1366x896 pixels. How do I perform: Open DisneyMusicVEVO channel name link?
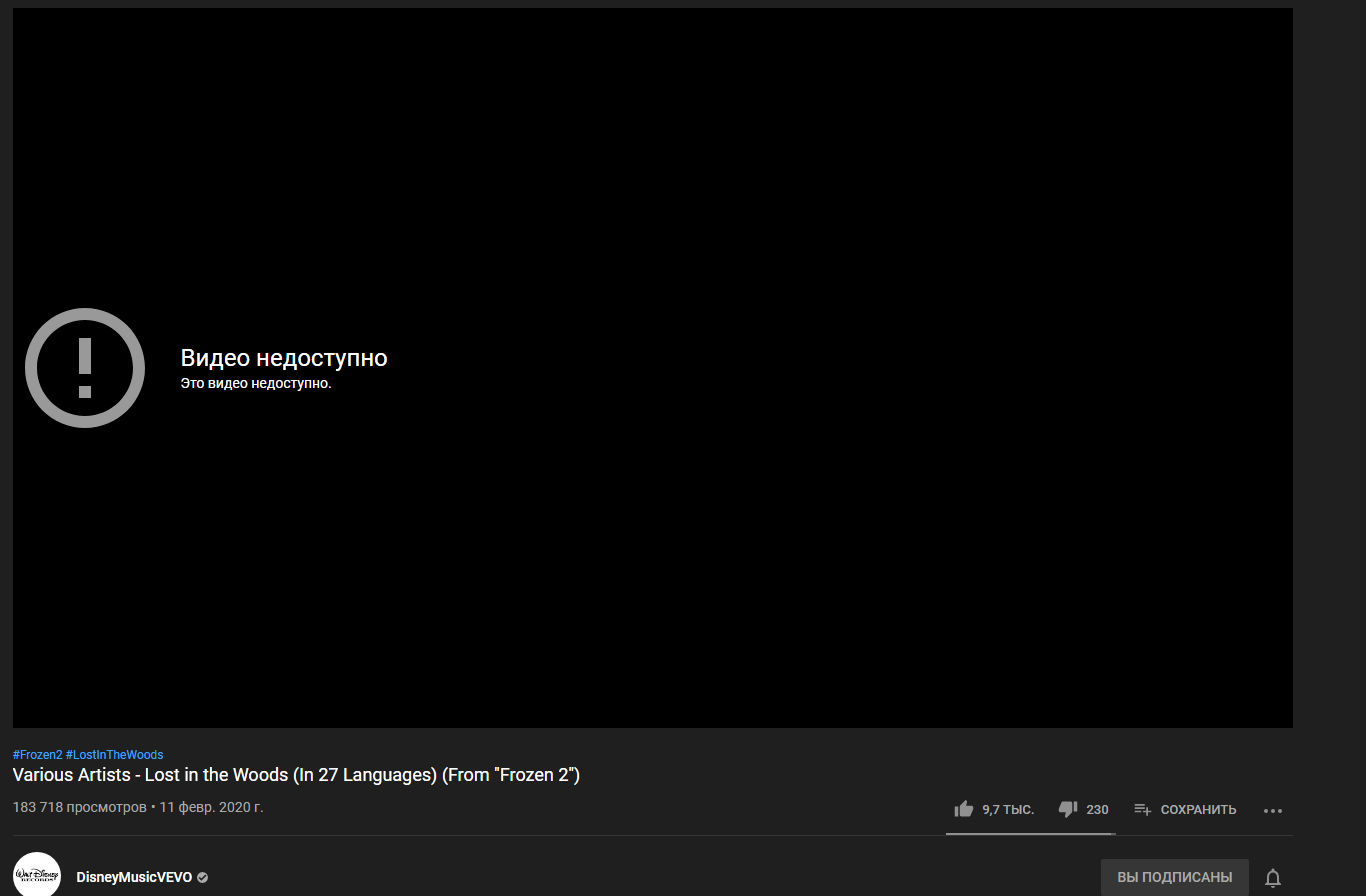pos(134,877)
